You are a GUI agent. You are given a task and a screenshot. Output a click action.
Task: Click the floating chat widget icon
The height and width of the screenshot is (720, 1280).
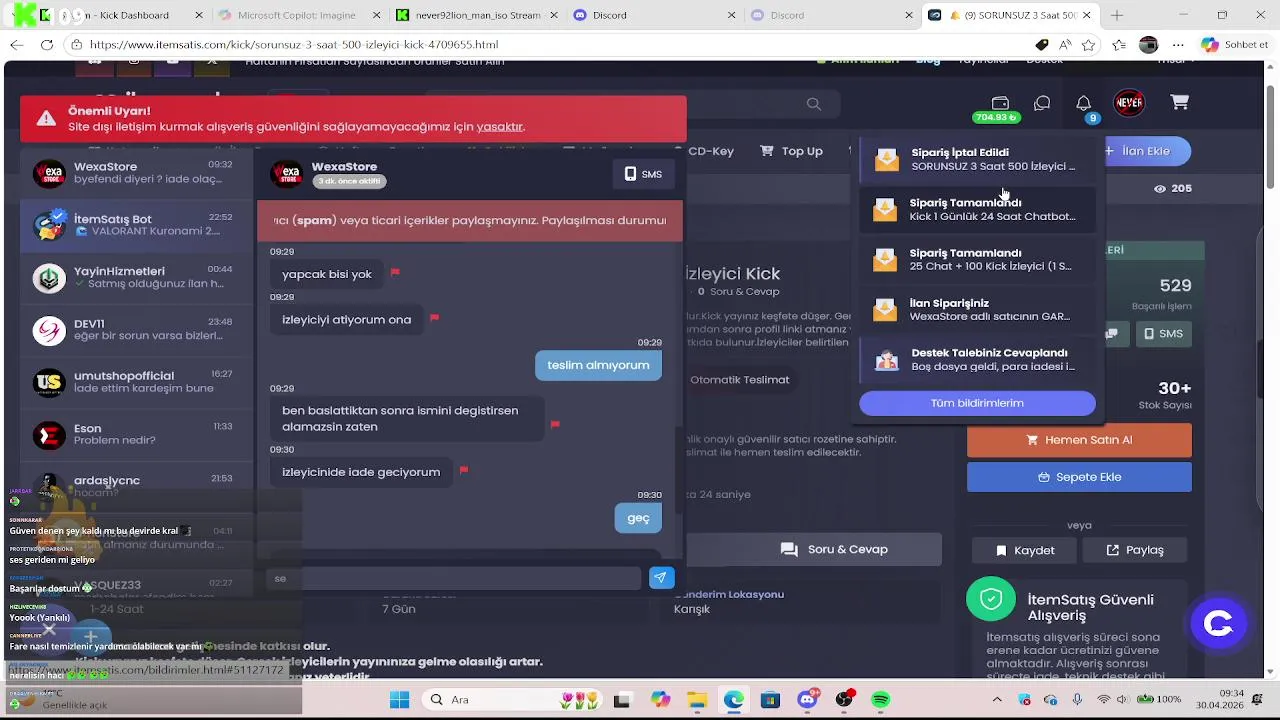click(1218, 624)
